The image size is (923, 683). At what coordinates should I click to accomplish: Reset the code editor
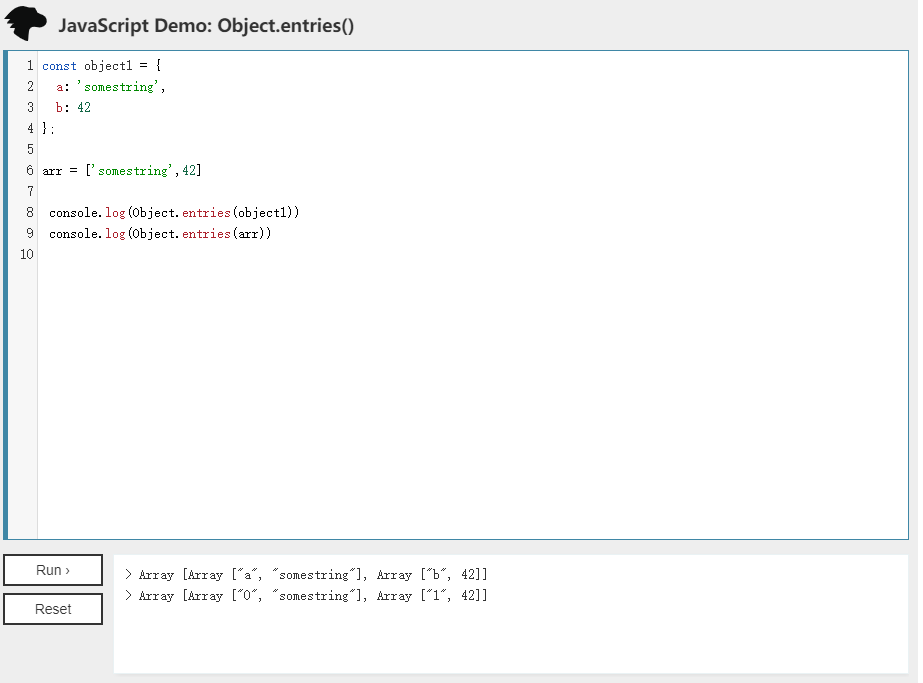[53, 609]
